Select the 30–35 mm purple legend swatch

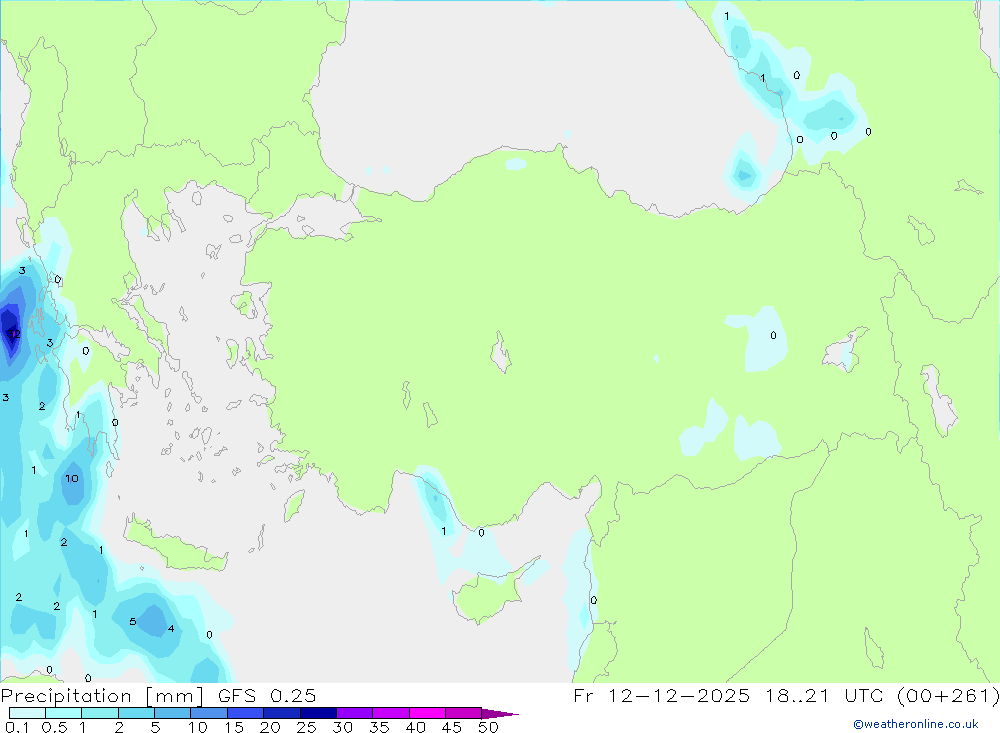[x=354, y=713]
